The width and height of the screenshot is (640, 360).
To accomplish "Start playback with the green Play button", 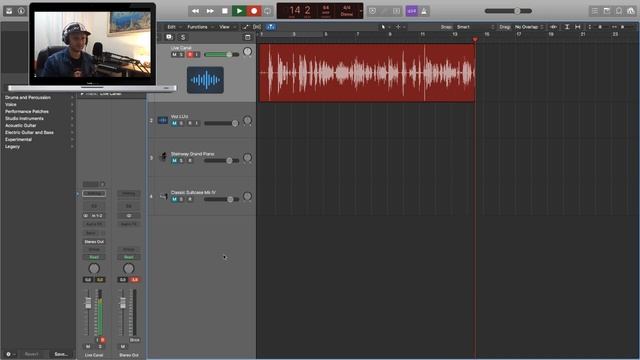I will coord(239,11).
